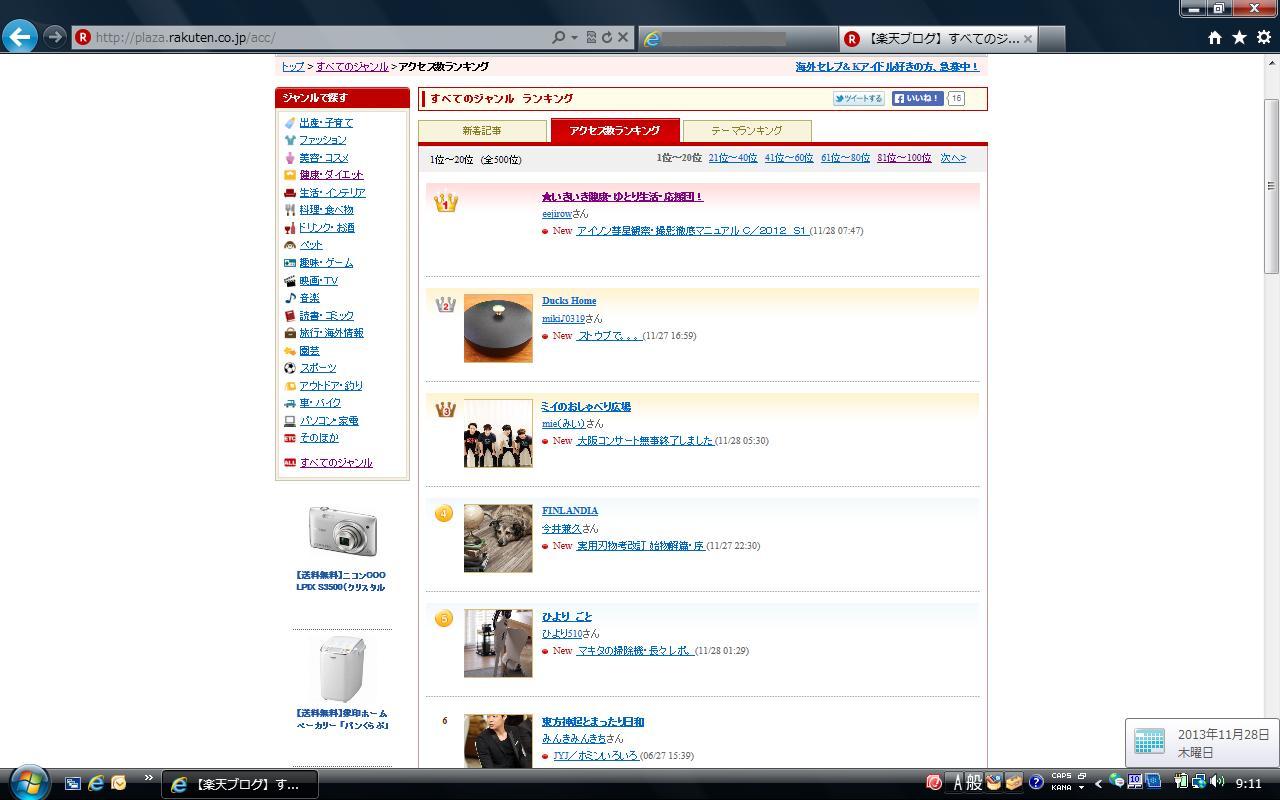Expand the quick launch overflow chevron
This screenshot has width=1280, height=800.
tap(149, 778)
